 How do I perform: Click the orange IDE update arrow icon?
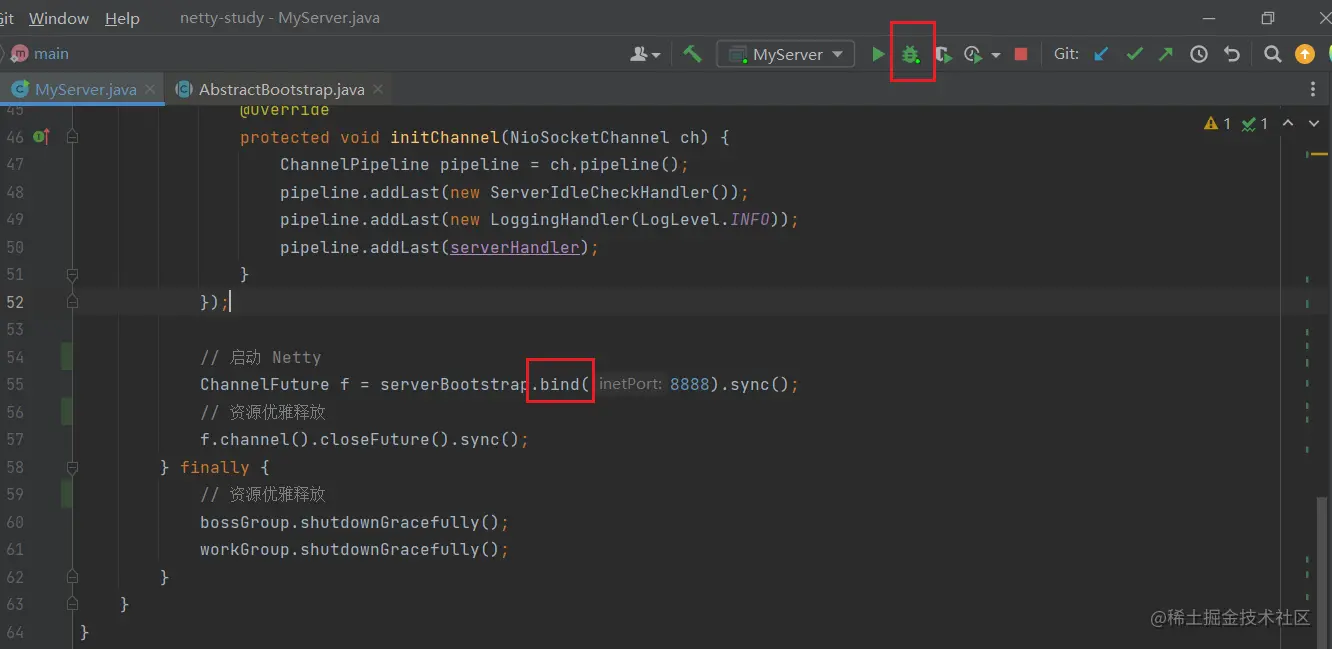pos(1305,54)
